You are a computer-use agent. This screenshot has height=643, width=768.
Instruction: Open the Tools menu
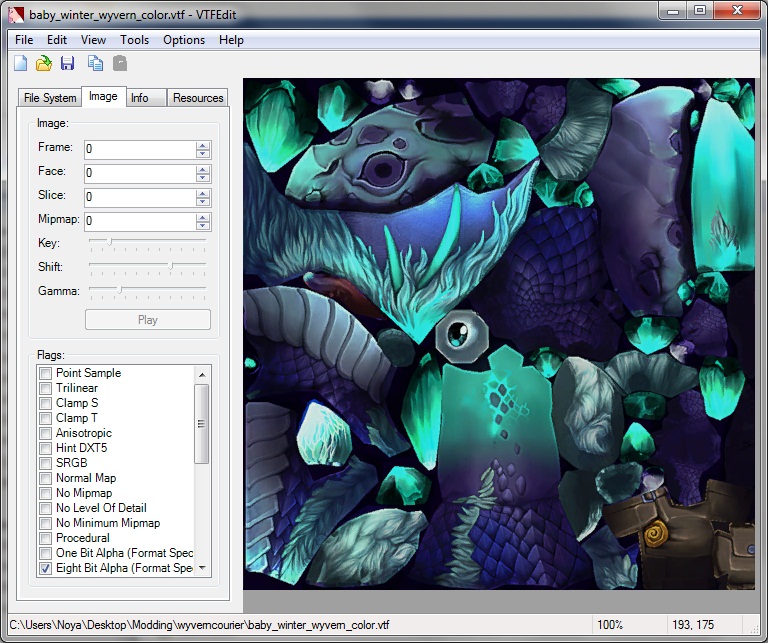(x=134, y=40)
